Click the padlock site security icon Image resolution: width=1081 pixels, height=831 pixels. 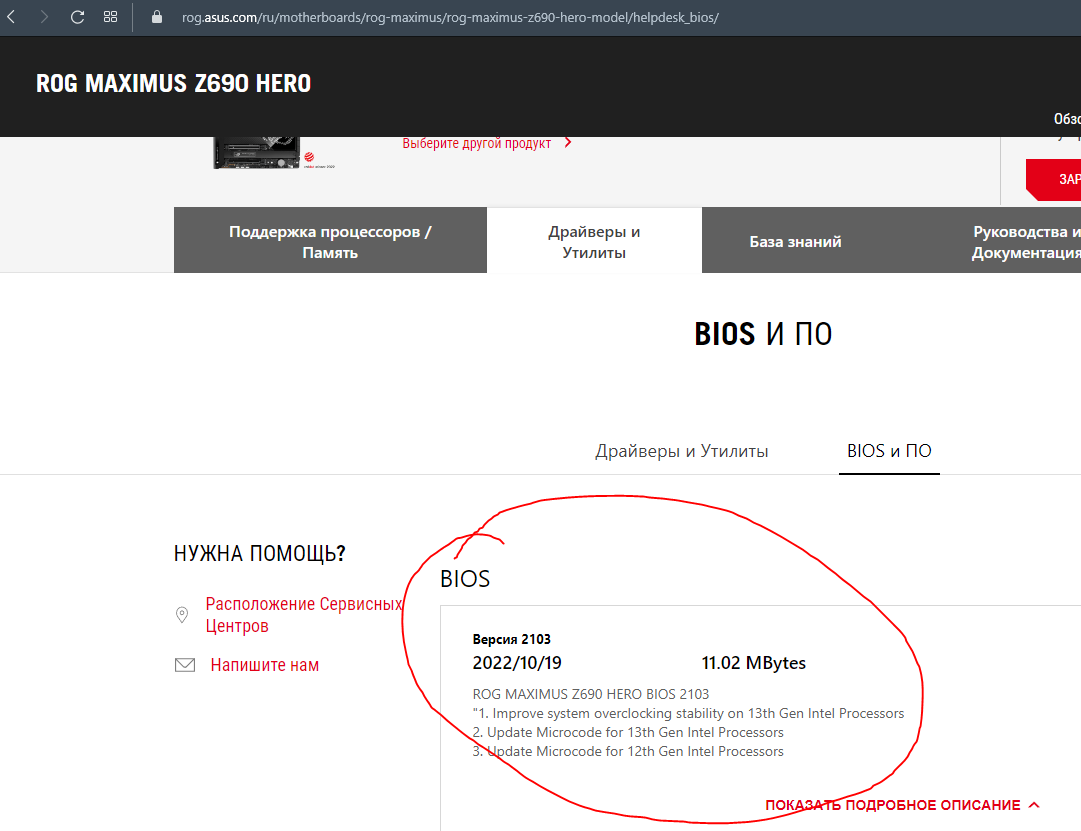pos(156,17)
